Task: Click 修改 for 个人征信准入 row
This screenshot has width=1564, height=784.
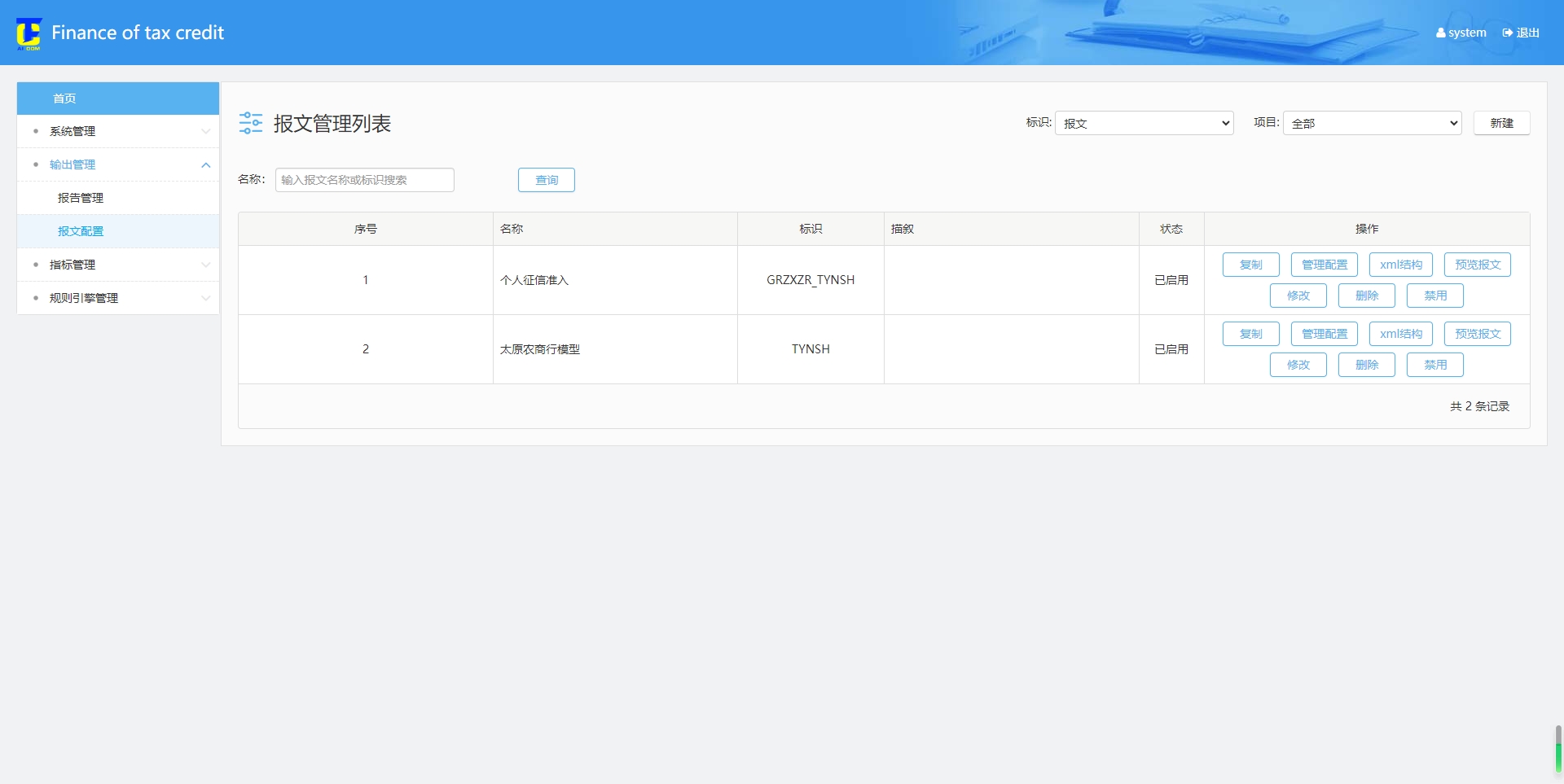Action: click(x=1298, y=296)
